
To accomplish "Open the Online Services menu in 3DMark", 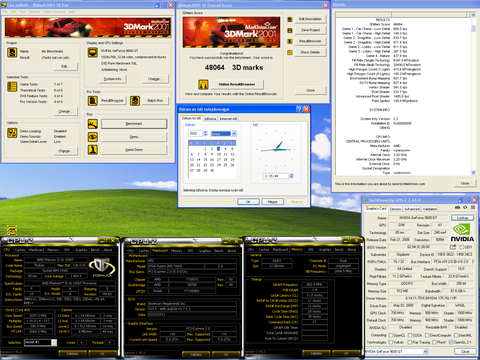I will (x=54, y=12).
